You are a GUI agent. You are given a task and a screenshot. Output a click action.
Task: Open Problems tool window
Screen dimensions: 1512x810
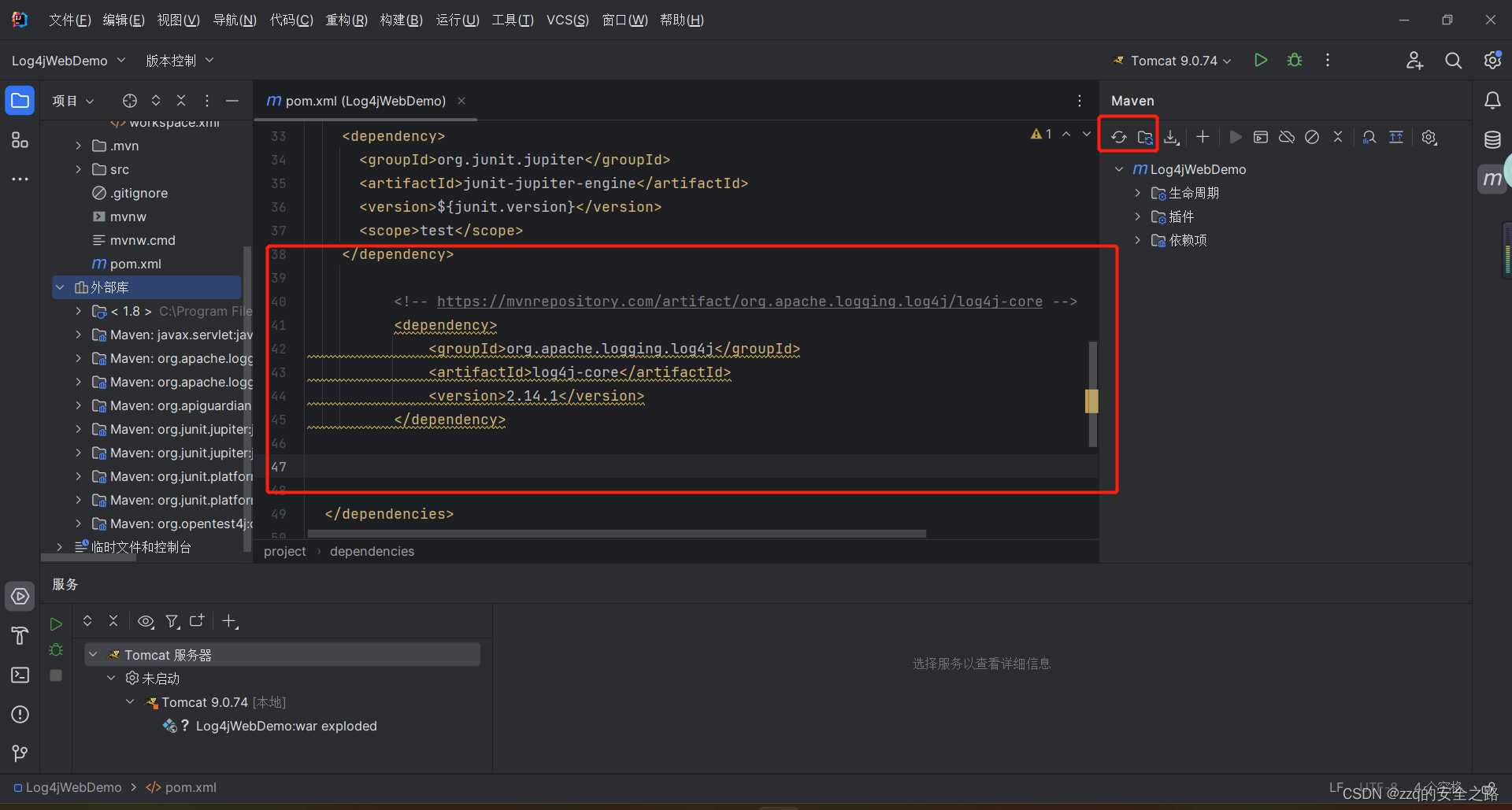point(20,715)
